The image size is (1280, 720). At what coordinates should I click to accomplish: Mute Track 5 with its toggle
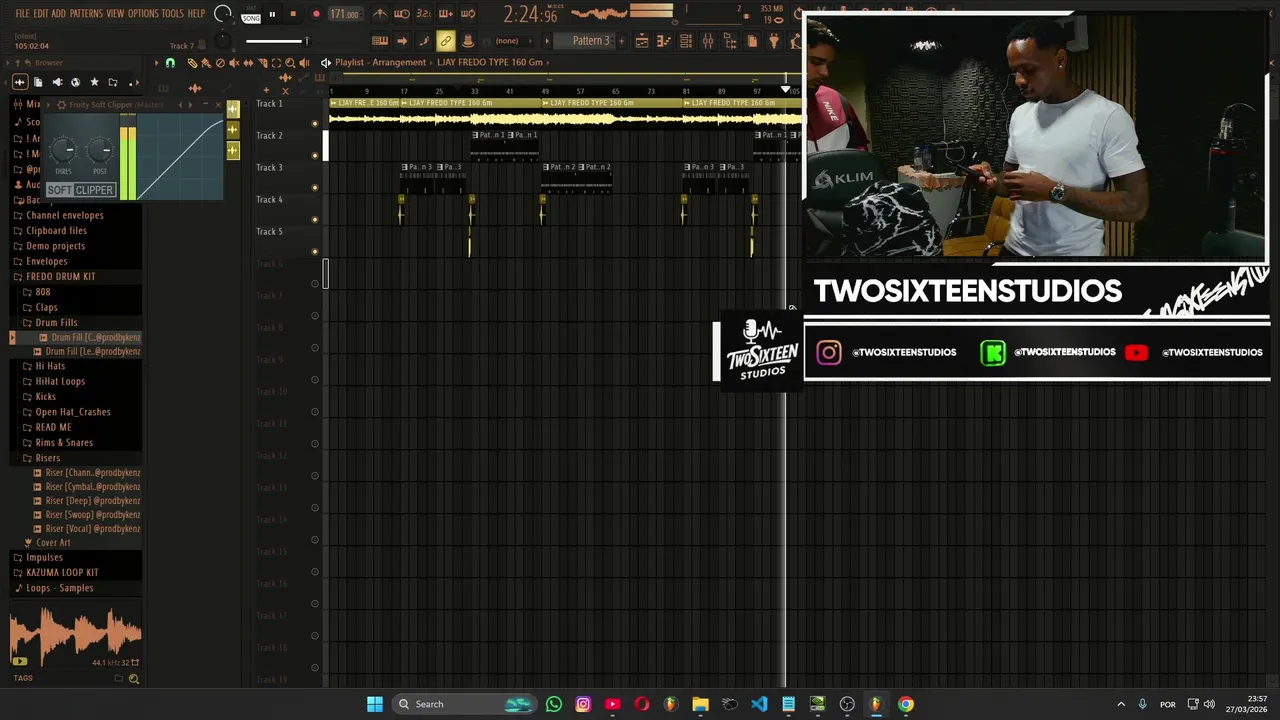315,252
